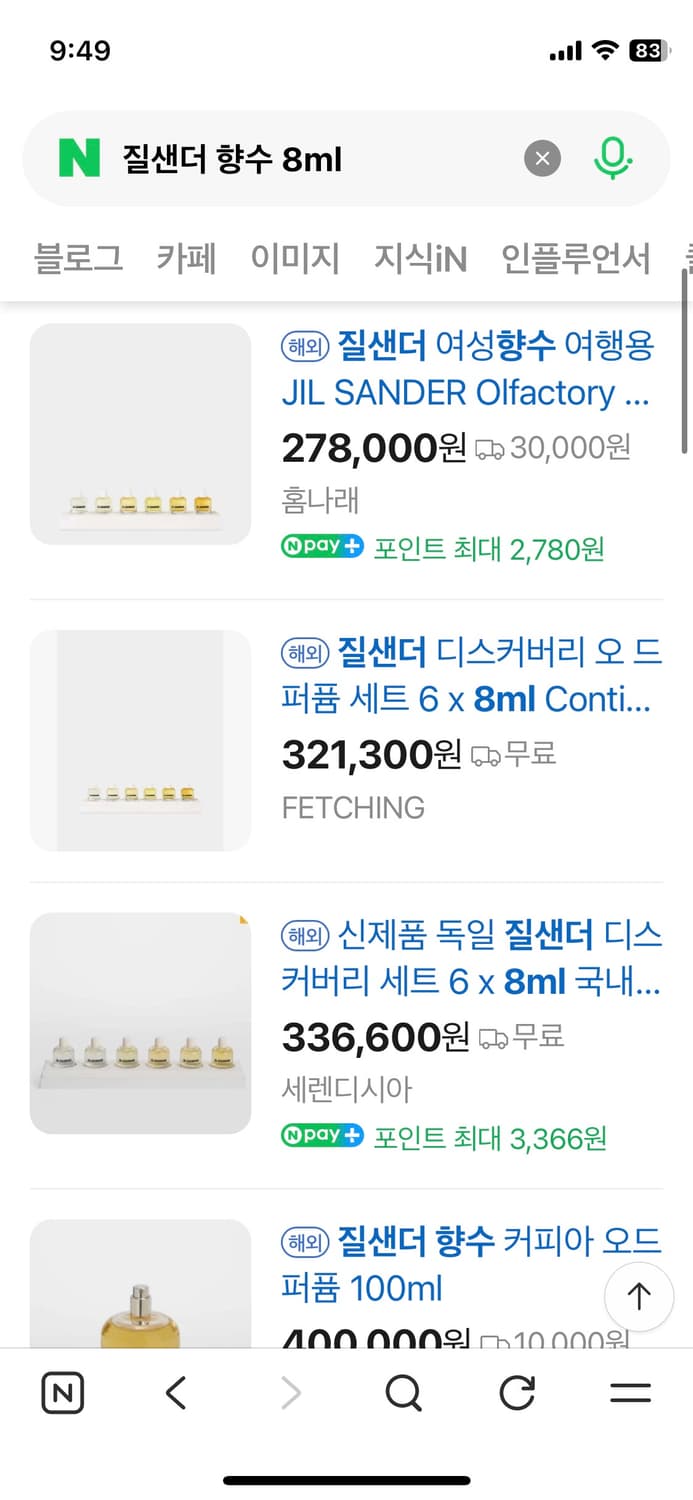Image resolution: width=693 pixels, height=1500 pixels.
Task: Tap inside the search input field
Action: click(x=300, y=158)
